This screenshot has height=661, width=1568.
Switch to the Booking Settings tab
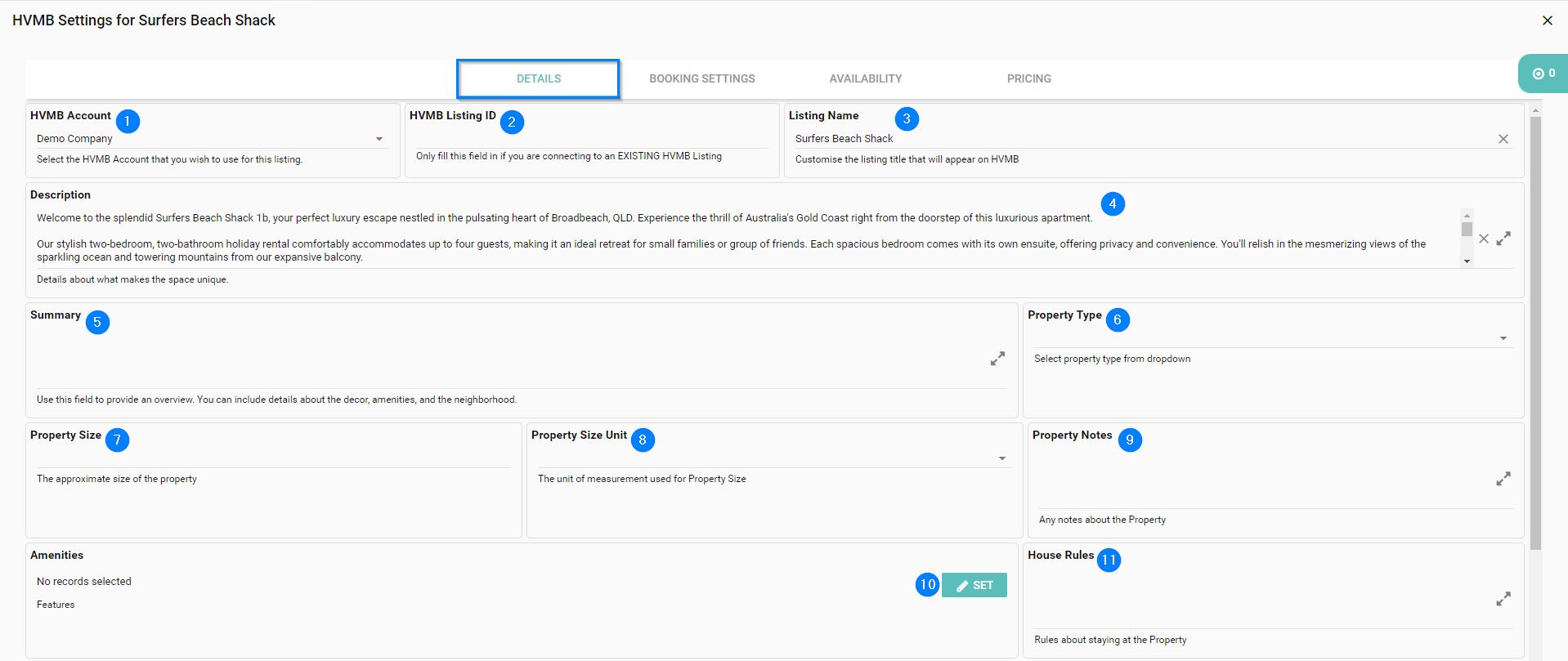(701, 78)
